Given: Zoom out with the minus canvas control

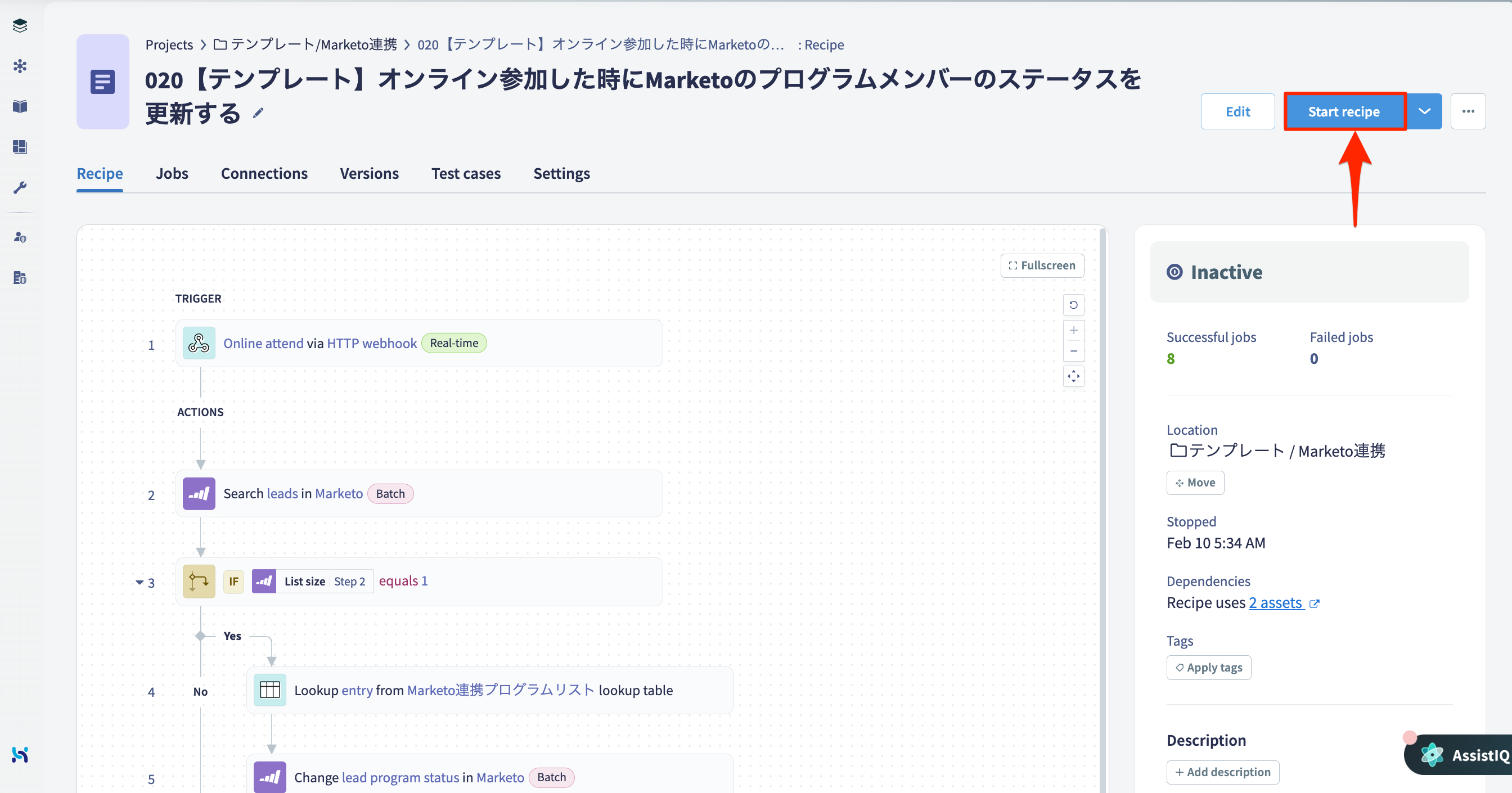Looking at the screenshot, I should (1074, 351).
